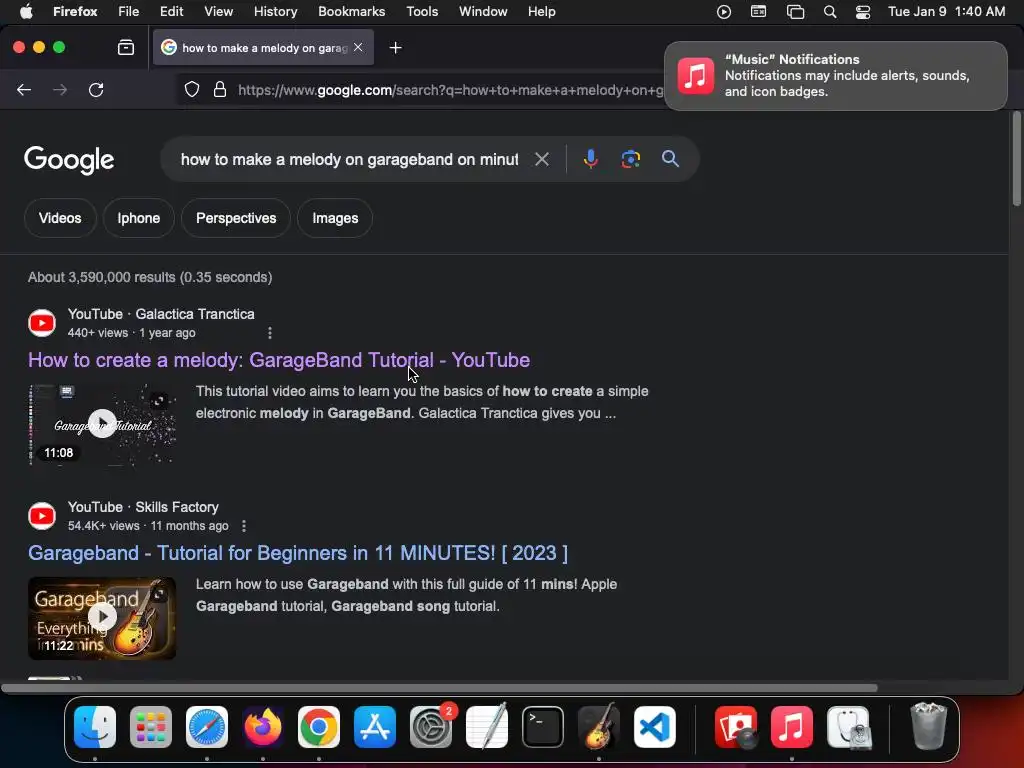The image size is (1024, 768).
Task: Filter results by Images
Action: point(335,218)
